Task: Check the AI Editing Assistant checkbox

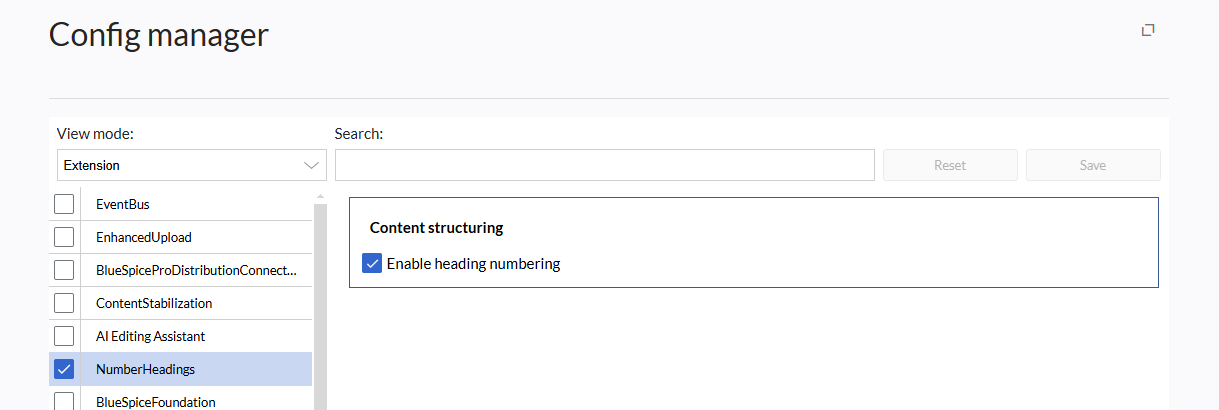Action: click(64, 336)
